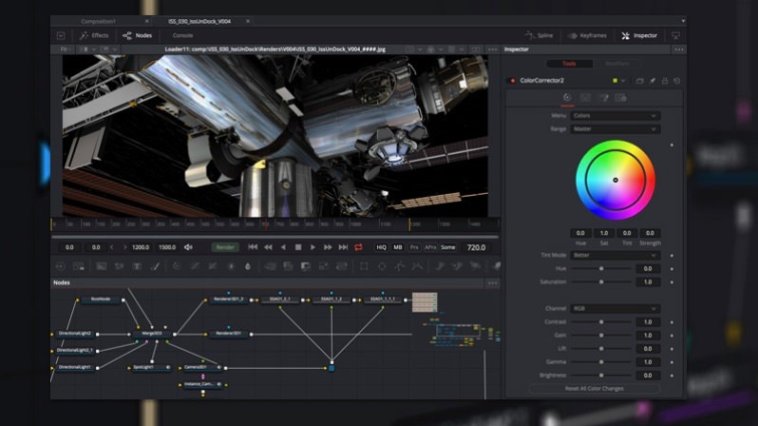Adjust the Saturation slider
Screen dimensions: 758x426
(x=601, y=282)
